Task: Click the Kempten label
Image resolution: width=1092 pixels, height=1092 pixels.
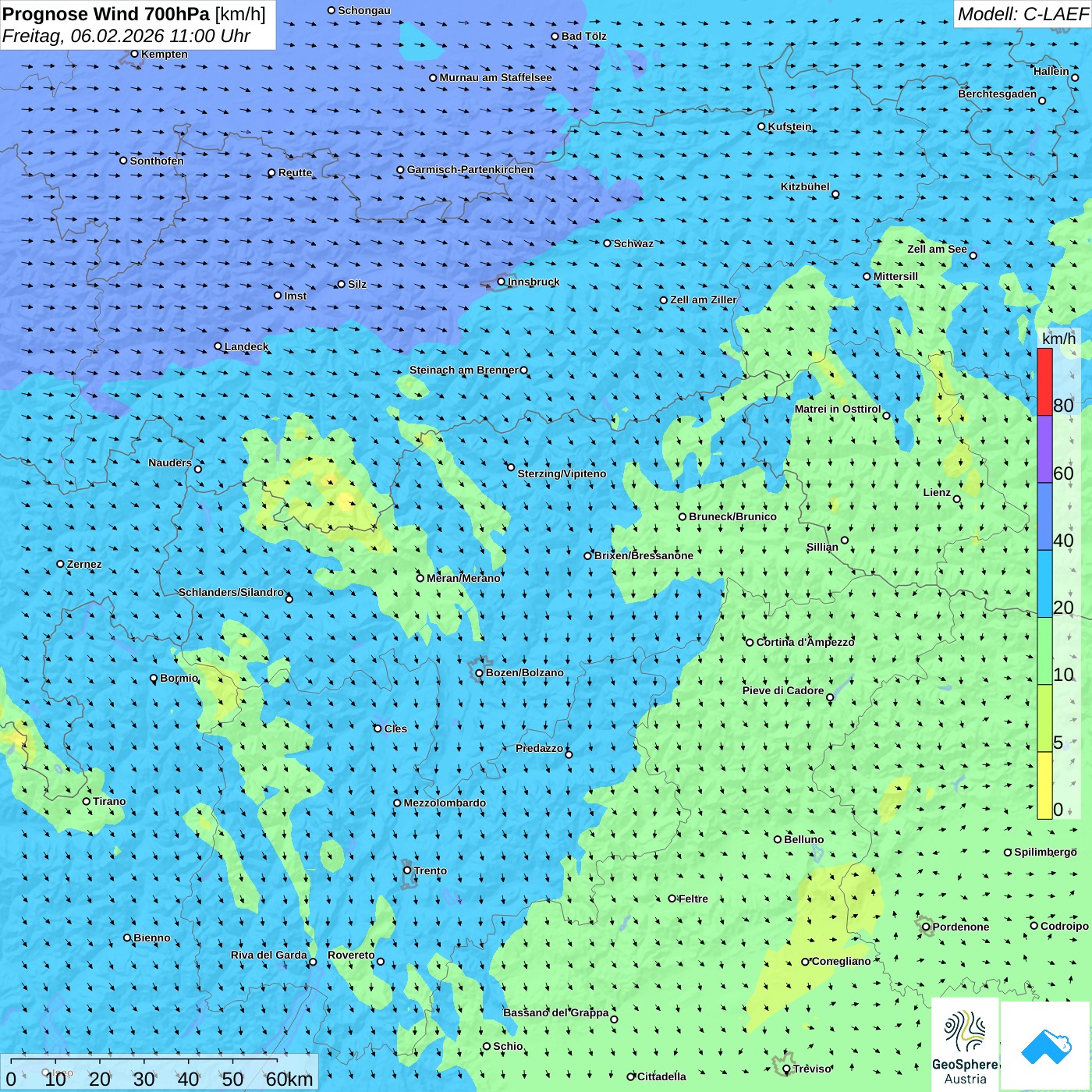Action: (x=165, y=54)
